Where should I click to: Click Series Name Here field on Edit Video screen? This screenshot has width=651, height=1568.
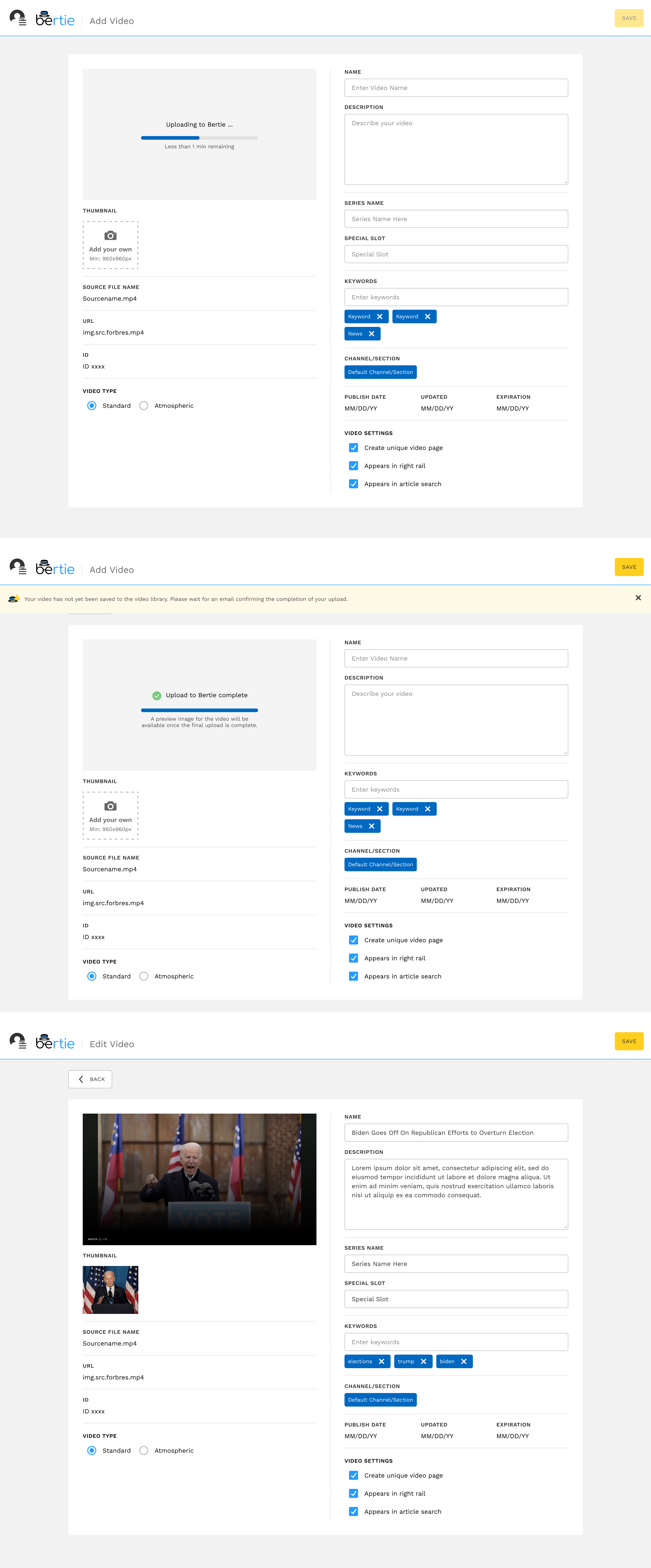tap(456, 1264)
